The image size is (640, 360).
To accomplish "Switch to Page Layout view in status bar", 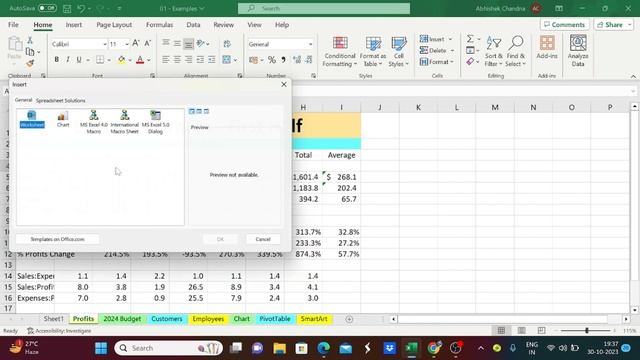I will click(521, 331).
